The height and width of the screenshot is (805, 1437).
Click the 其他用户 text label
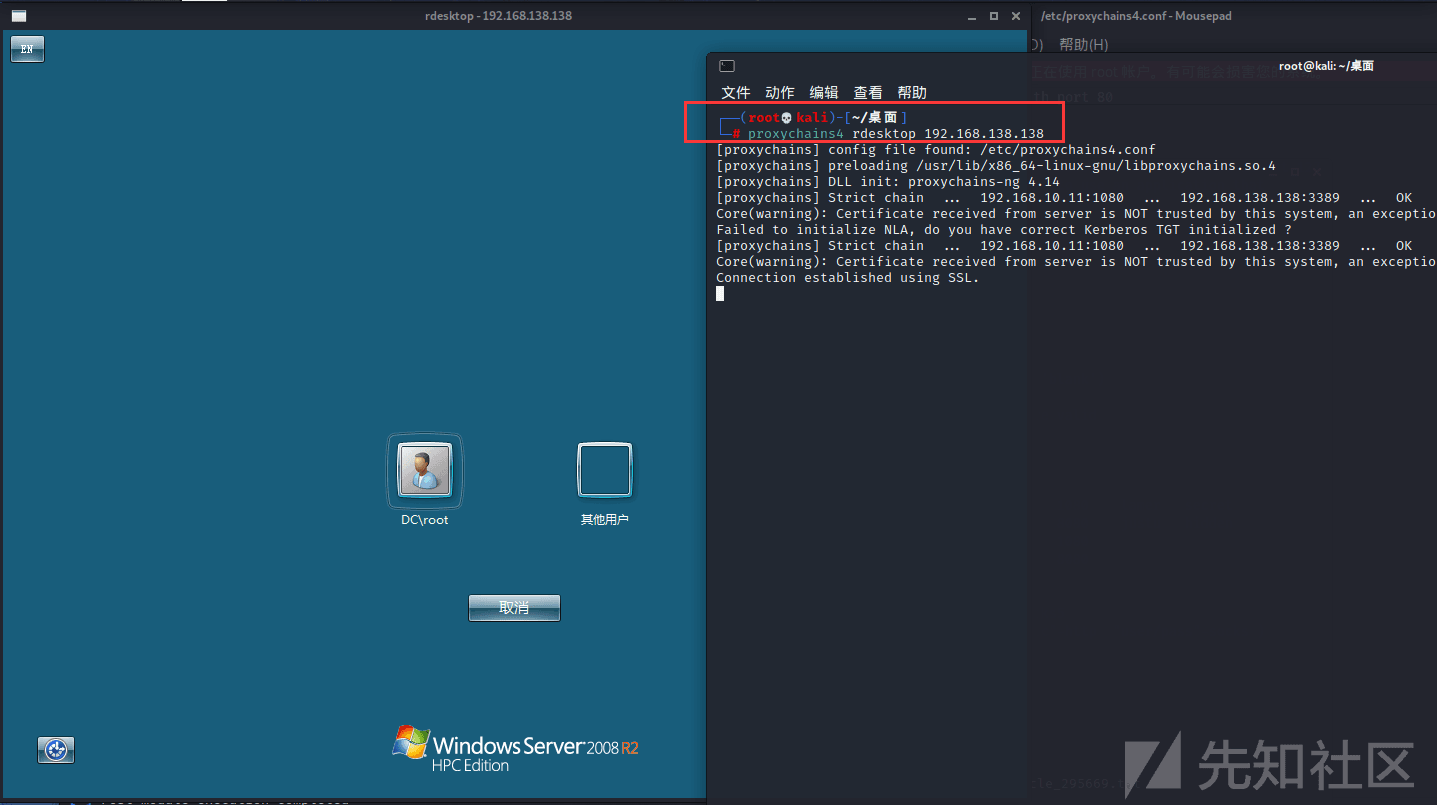(x=604, y=520)
